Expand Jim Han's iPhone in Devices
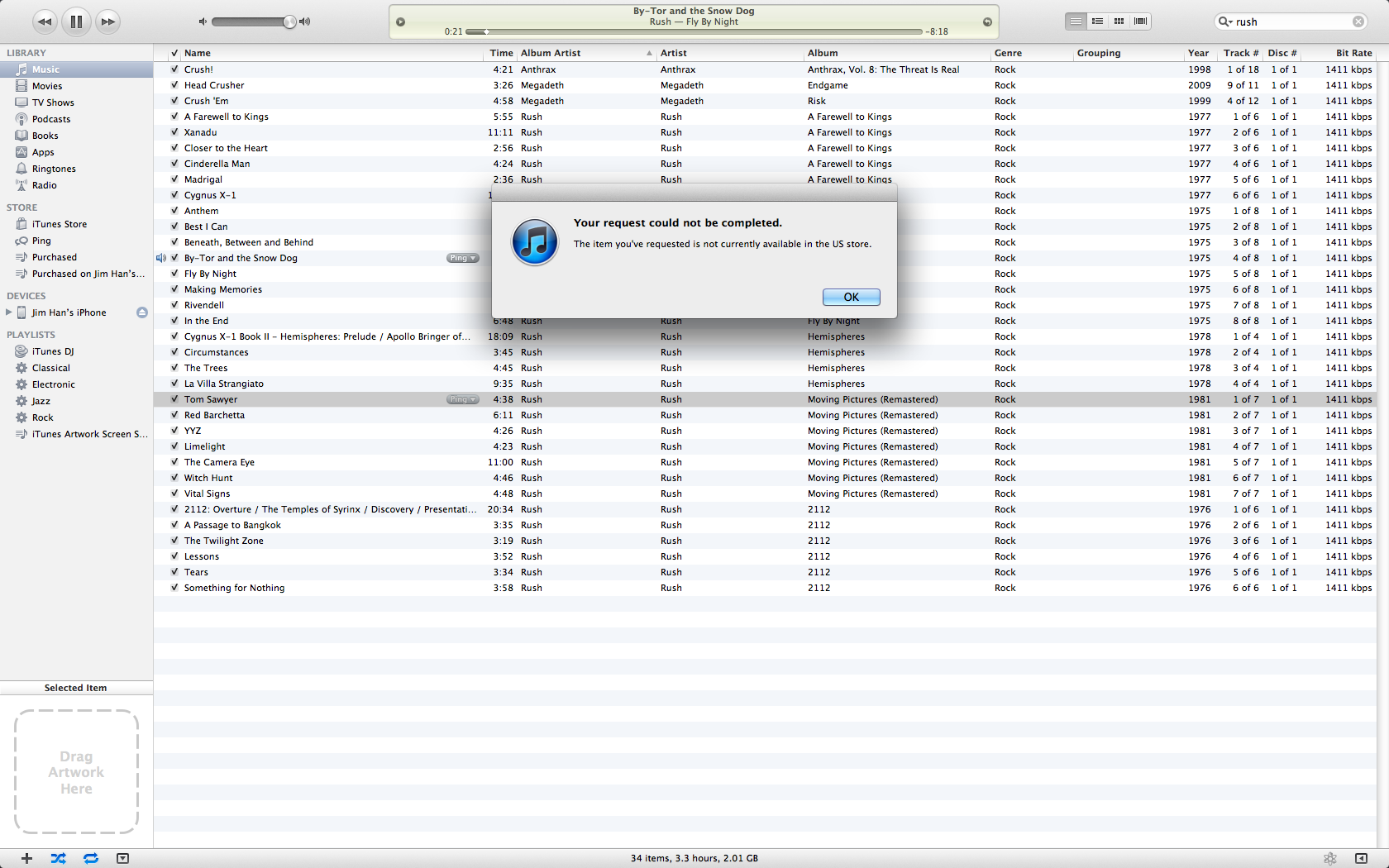Screen dimensions: 1389x868 pos(8,312)
